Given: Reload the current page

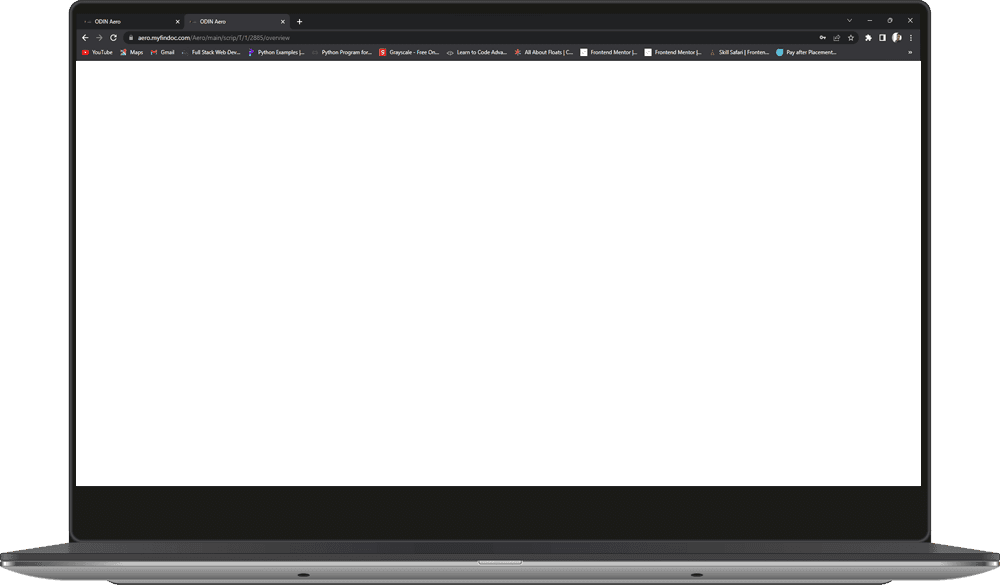Looking at the screenshot, I should [113, 38].
